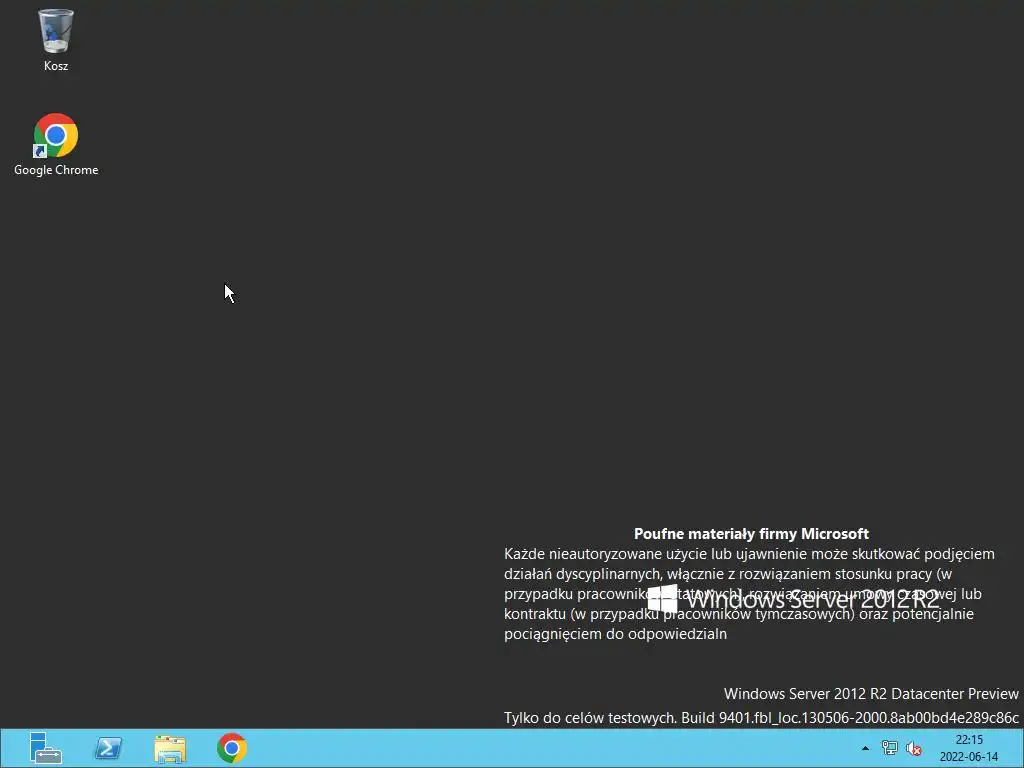Image resolution: width=1024 pixels, height=768 pixels.
Task: Select the Google Chrome desktop shortcut
Action: (x=56, y=144)
